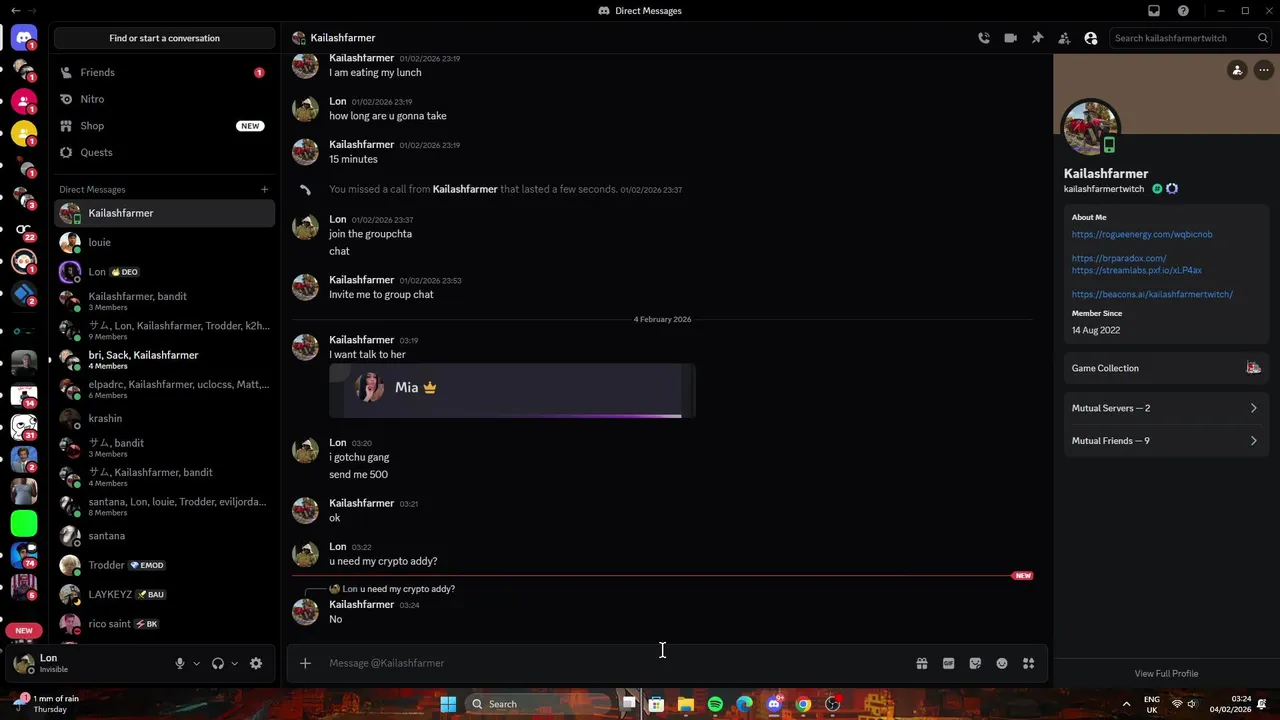Image resolution: width=1280 pixels, height=720 pixels.
Task: Add friends to DM icon
Action: point(1064,38)
